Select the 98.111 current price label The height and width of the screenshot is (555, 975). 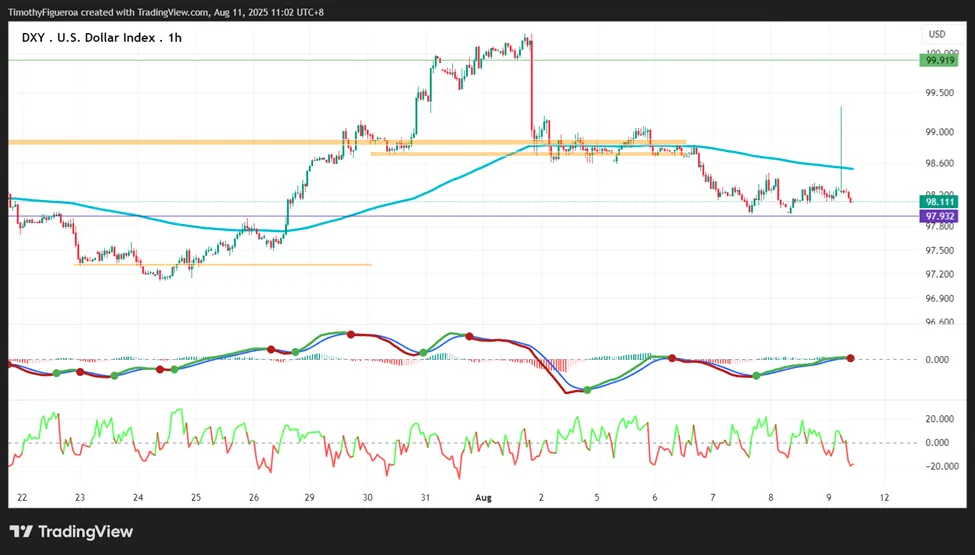[938, 201]
